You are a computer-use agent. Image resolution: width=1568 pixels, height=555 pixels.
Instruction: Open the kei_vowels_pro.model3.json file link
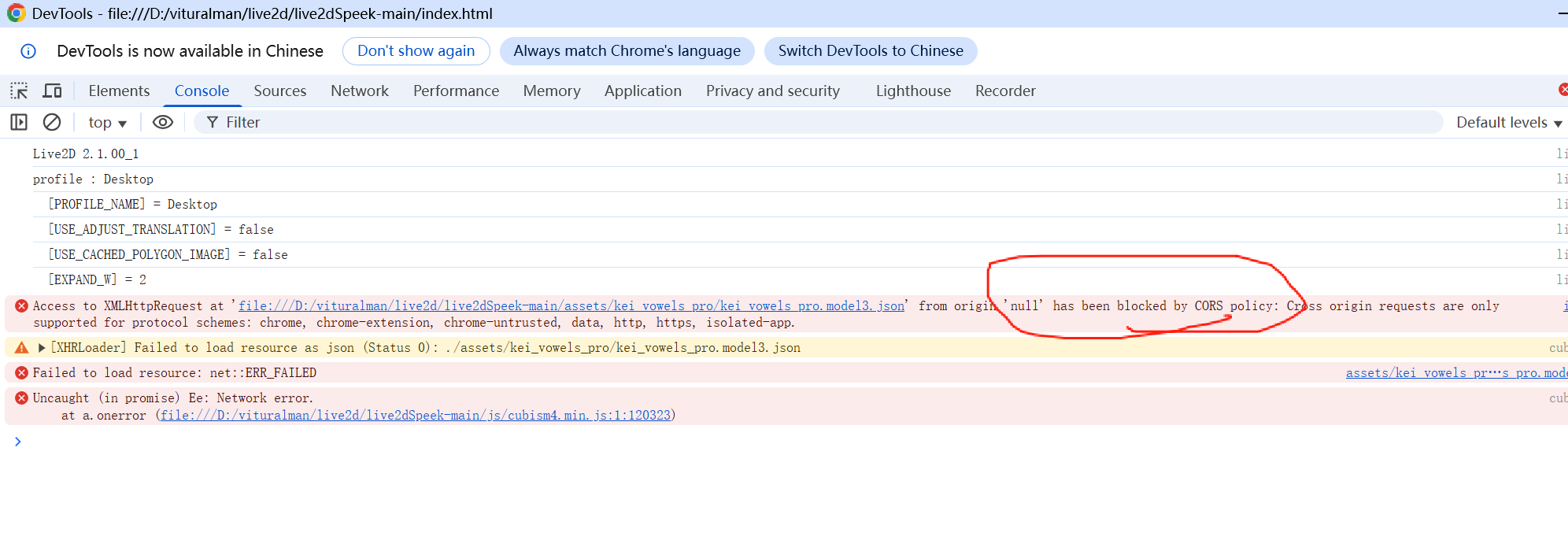[571, 305]
